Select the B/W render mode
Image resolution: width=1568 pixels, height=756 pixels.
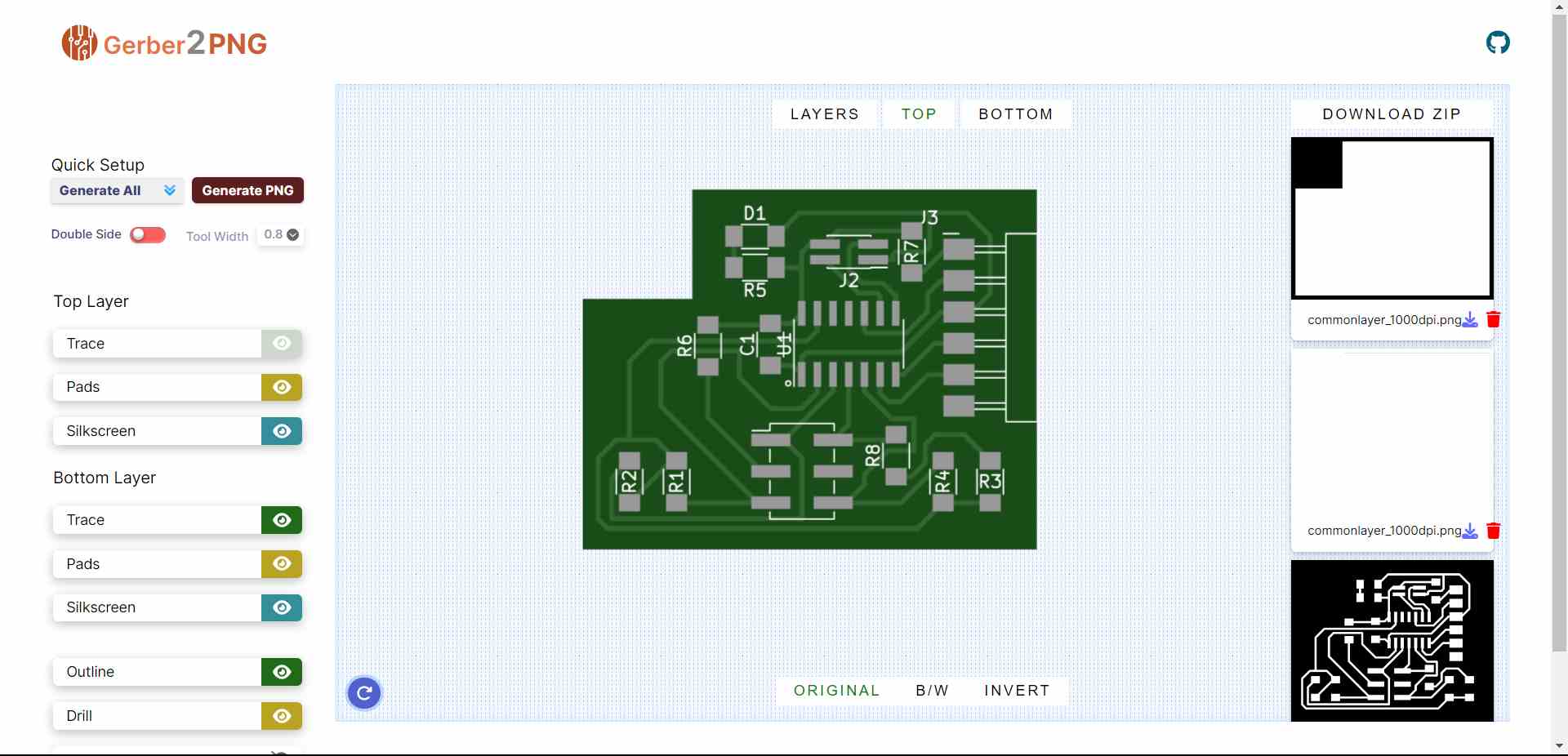tap(932, 691)
